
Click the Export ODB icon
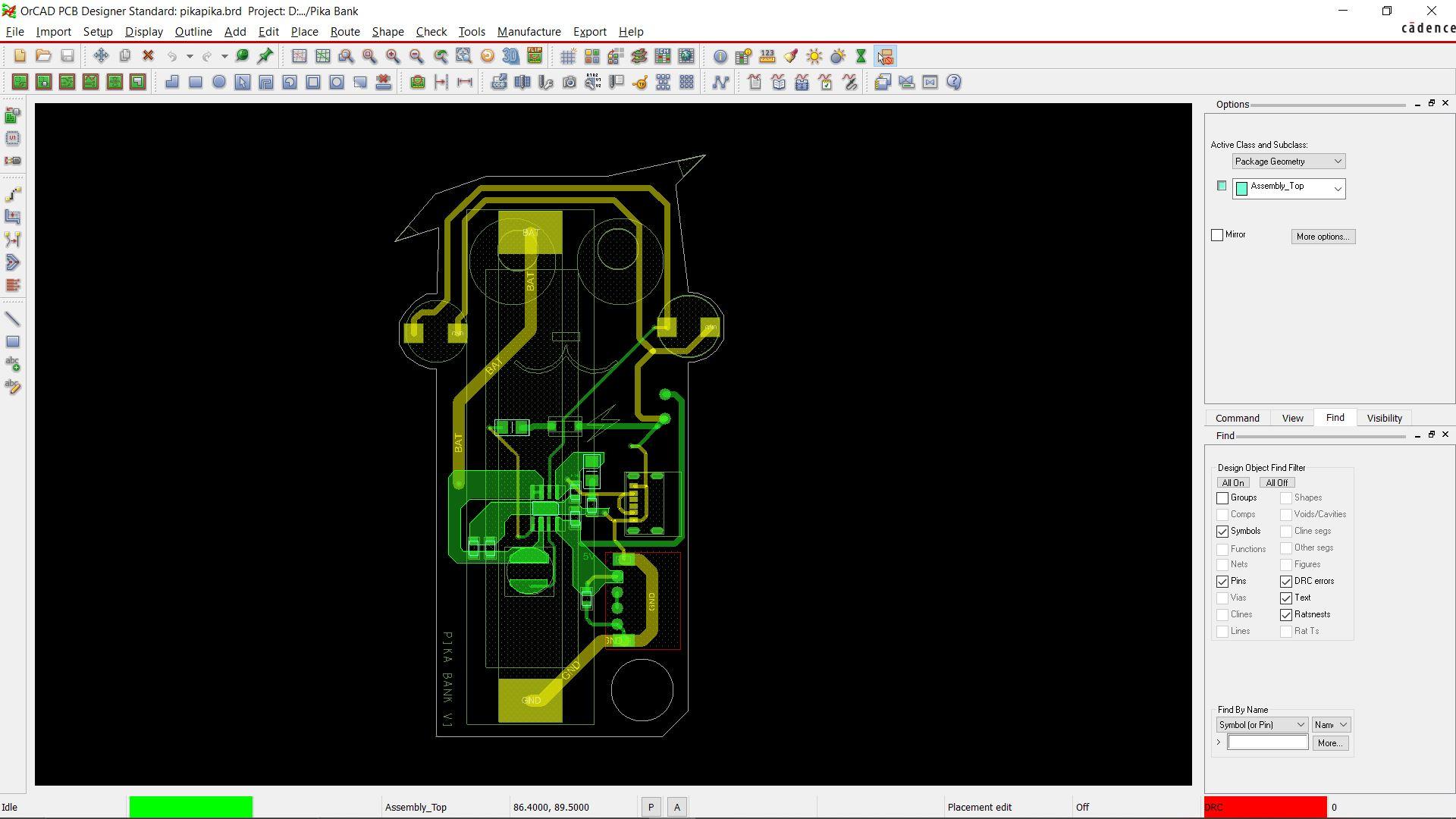pos(498,82)
